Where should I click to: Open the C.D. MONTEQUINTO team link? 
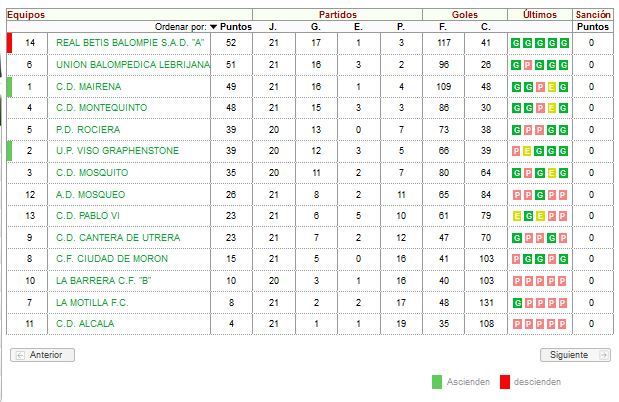pyautogui.click(x=101, y=108)
